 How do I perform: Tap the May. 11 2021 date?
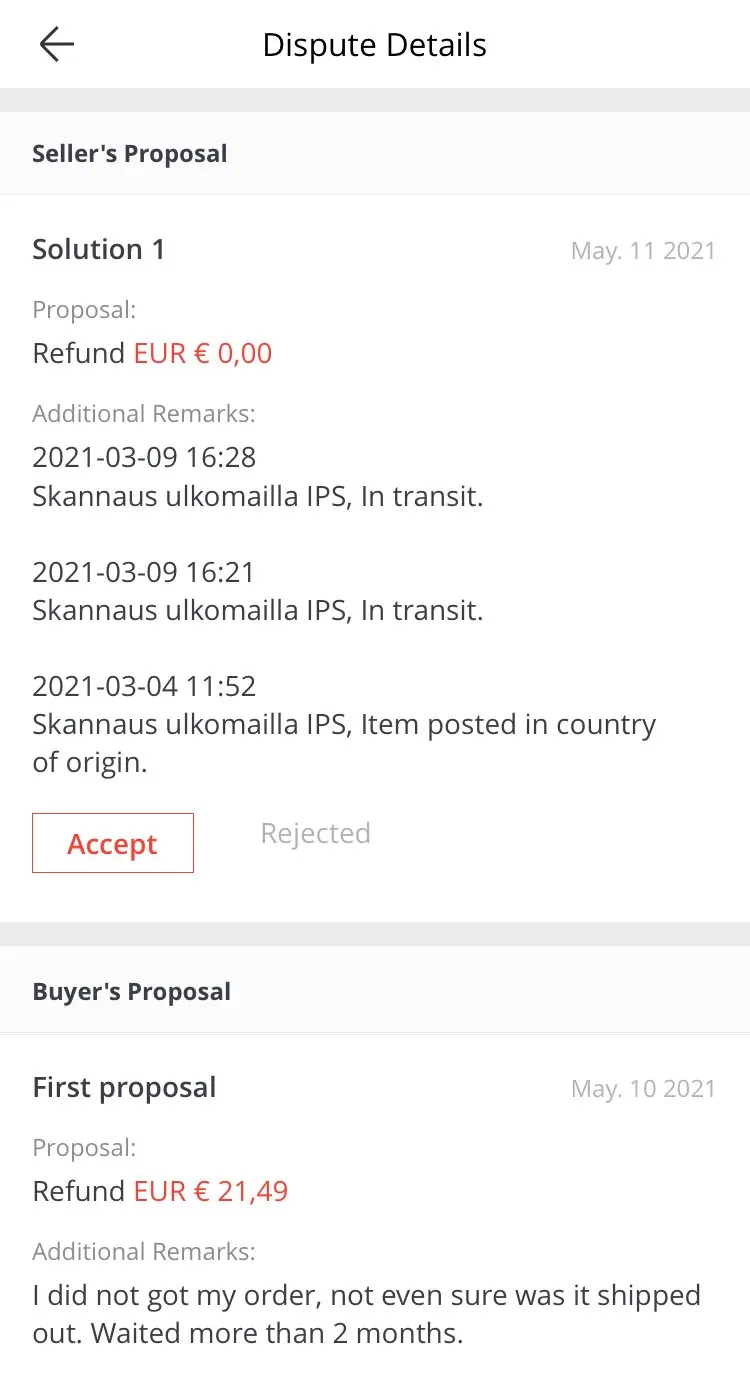pyautogui.click(x=643, y=251)
